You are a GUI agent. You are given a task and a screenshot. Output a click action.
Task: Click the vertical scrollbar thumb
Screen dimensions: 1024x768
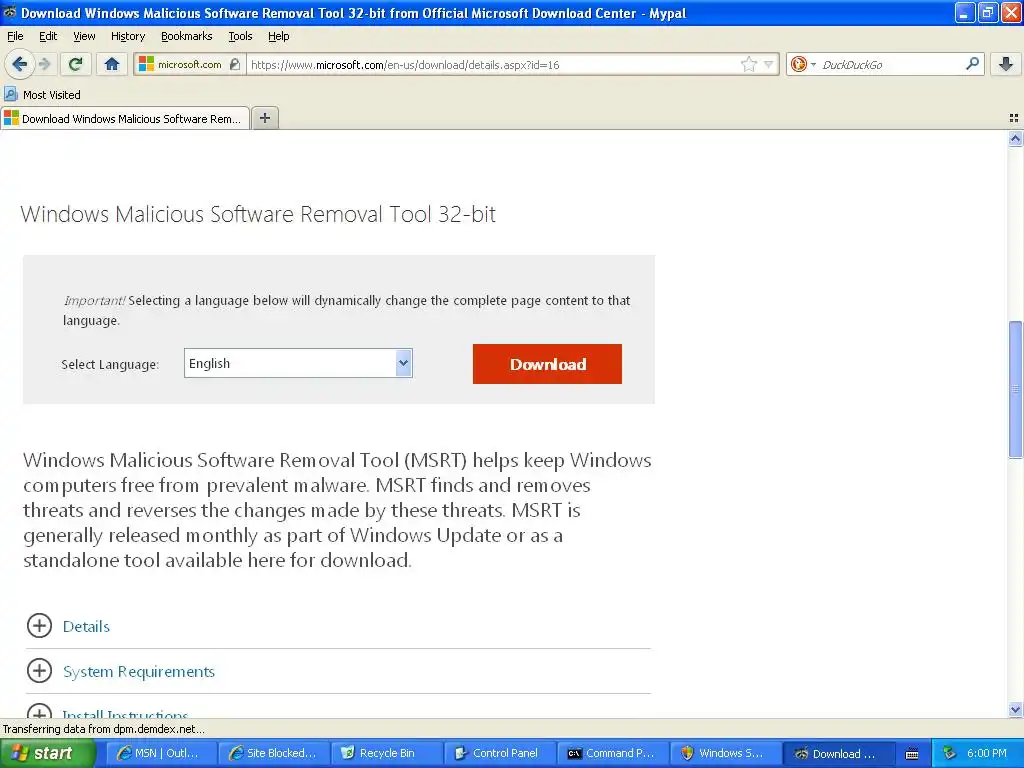click(1016, 389)
